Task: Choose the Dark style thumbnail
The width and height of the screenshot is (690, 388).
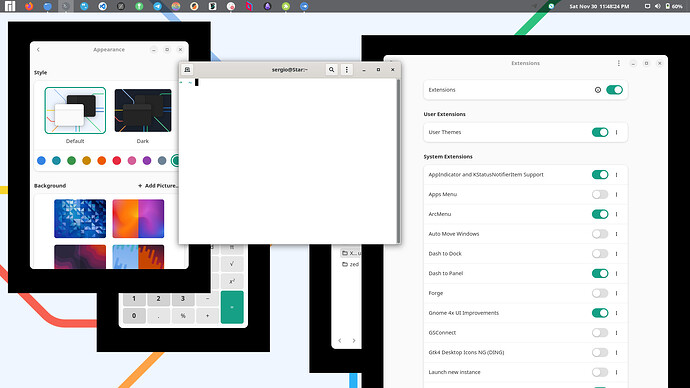Action: (143, 110)
